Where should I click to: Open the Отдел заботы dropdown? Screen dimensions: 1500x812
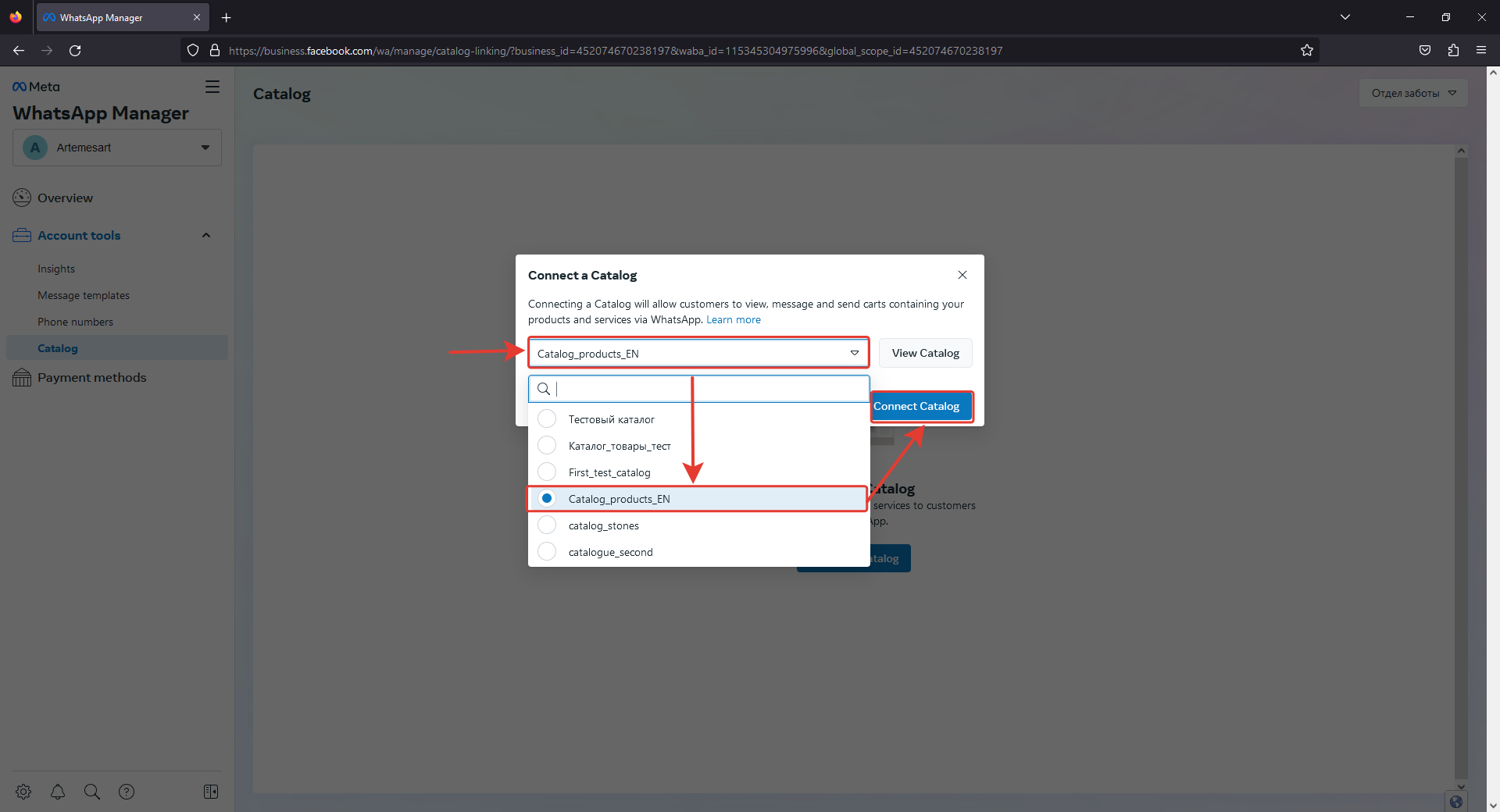click(1413, 93)
